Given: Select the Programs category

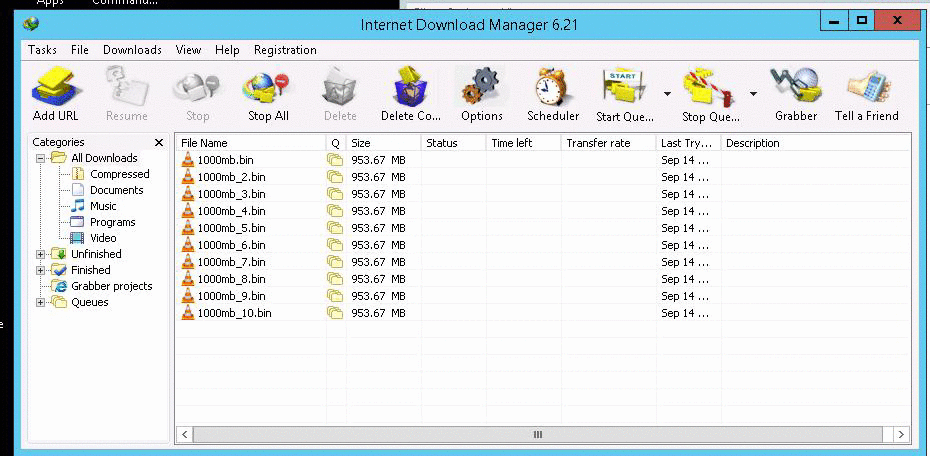Looking at the screenshot, I should click(113, 222).
